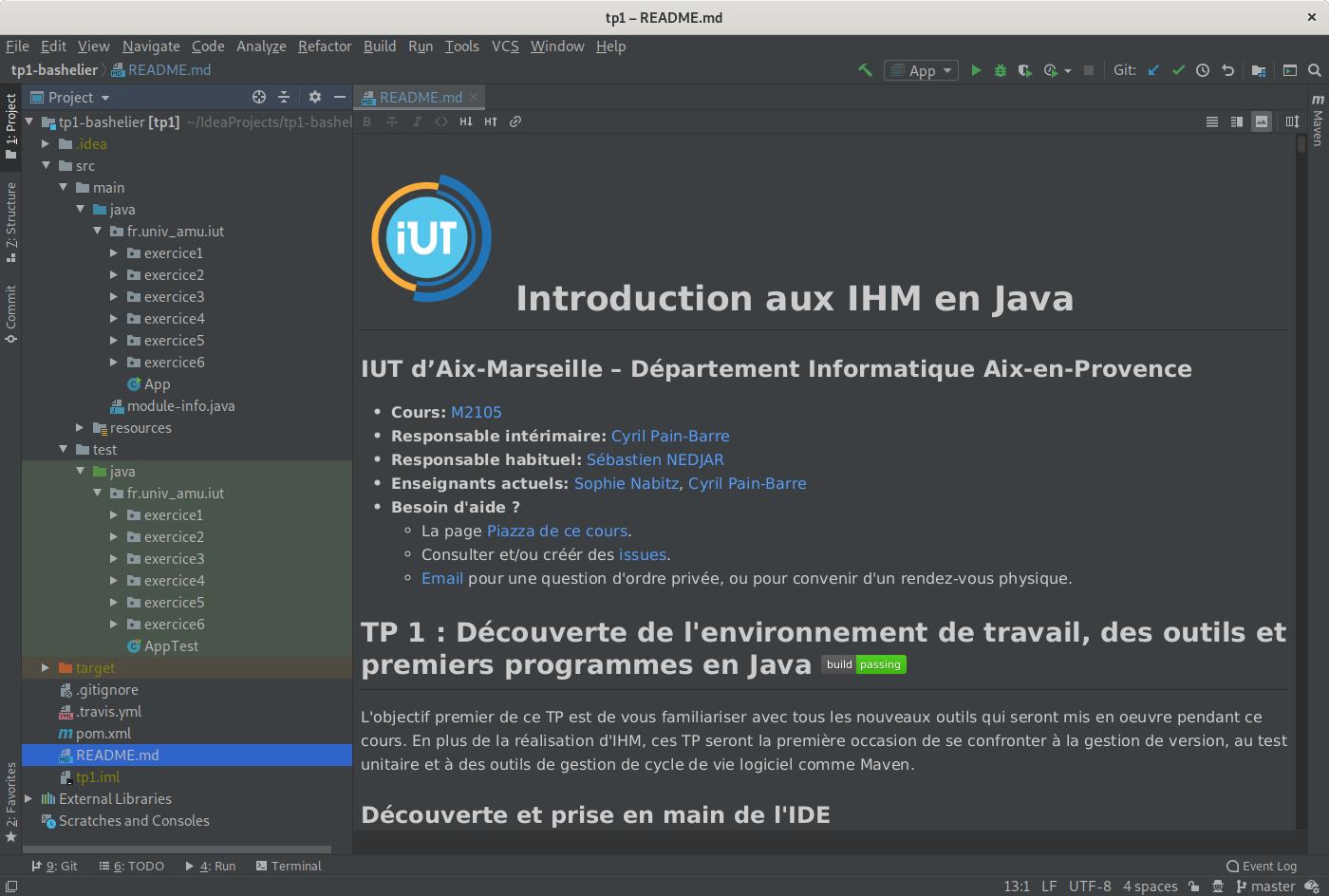This screenshot has width=1329, height=896.
Task: Open the M2105 course link
Action: (x=477, y=412)
